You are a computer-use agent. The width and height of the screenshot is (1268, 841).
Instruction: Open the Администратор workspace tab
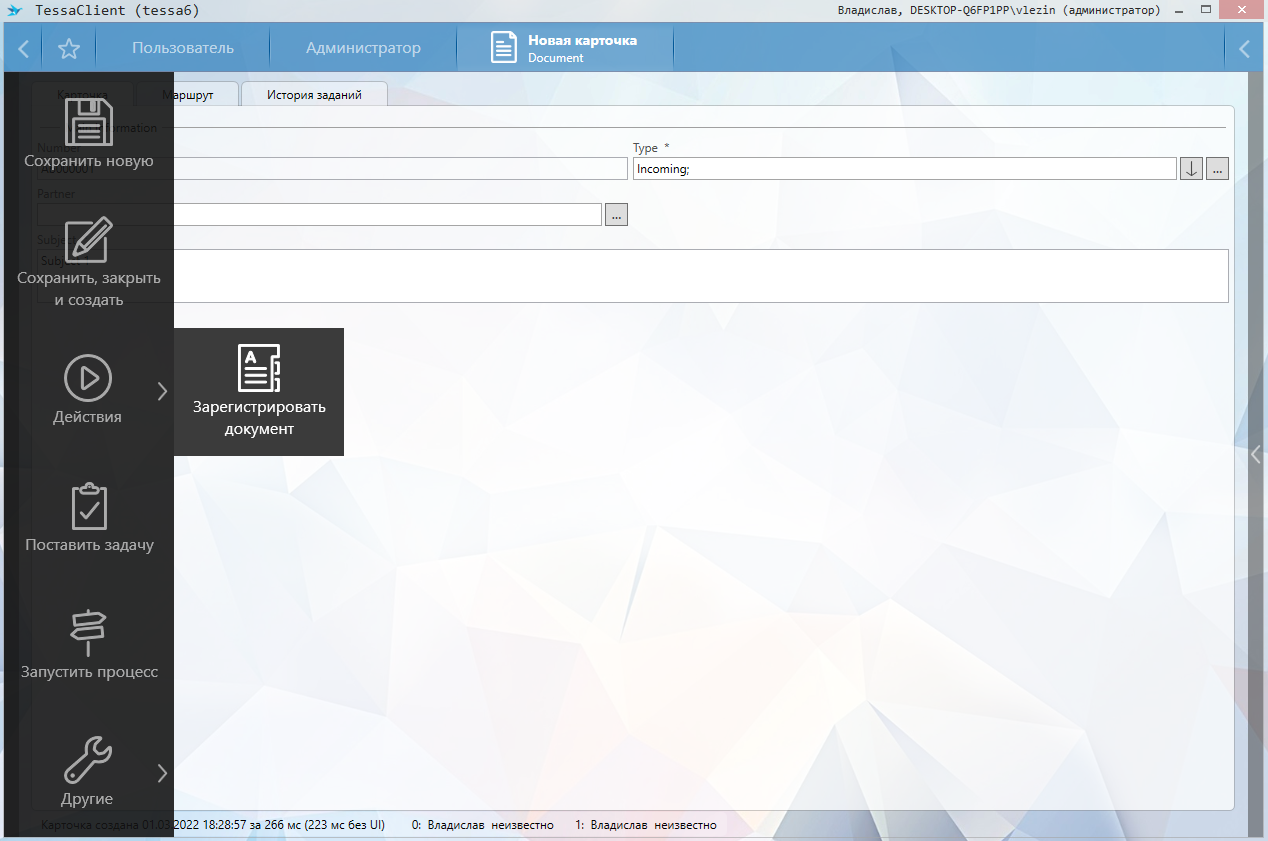tap(363, 48)
